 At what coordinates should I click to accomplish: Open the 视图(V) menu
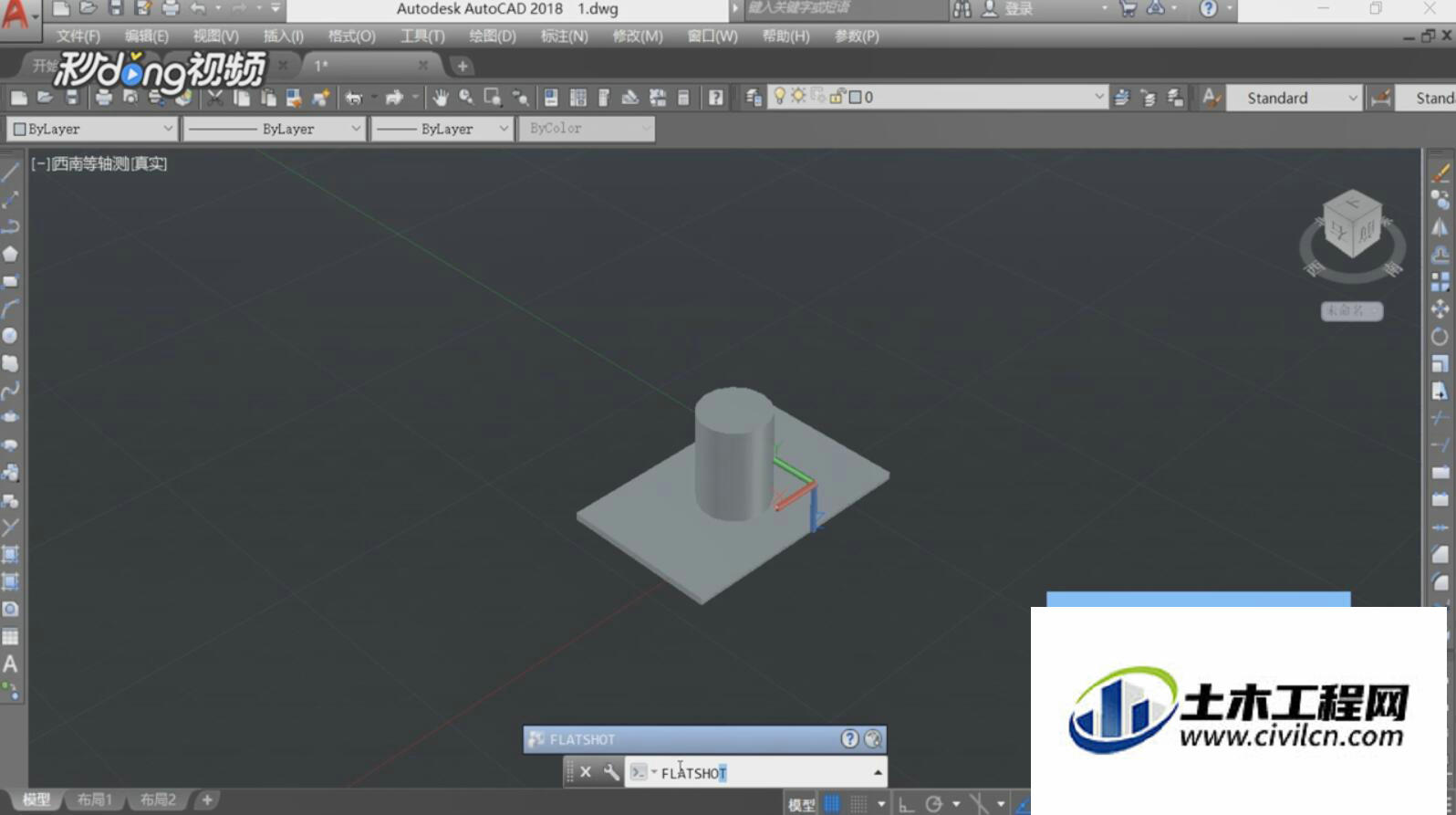point(215,36)
